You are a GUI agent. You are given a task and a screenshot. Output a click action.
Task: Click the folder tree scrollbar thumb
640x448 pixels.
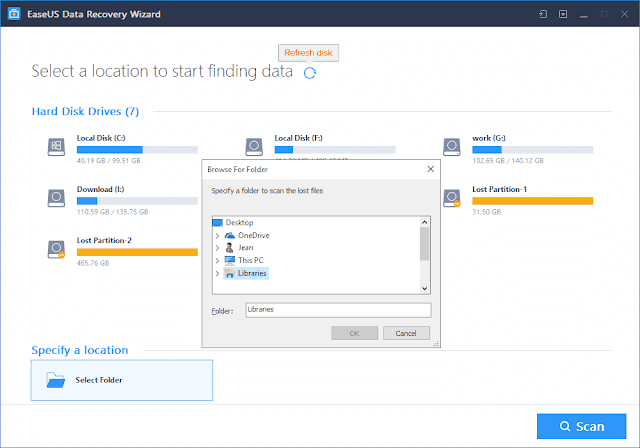[x=424, y=244]
